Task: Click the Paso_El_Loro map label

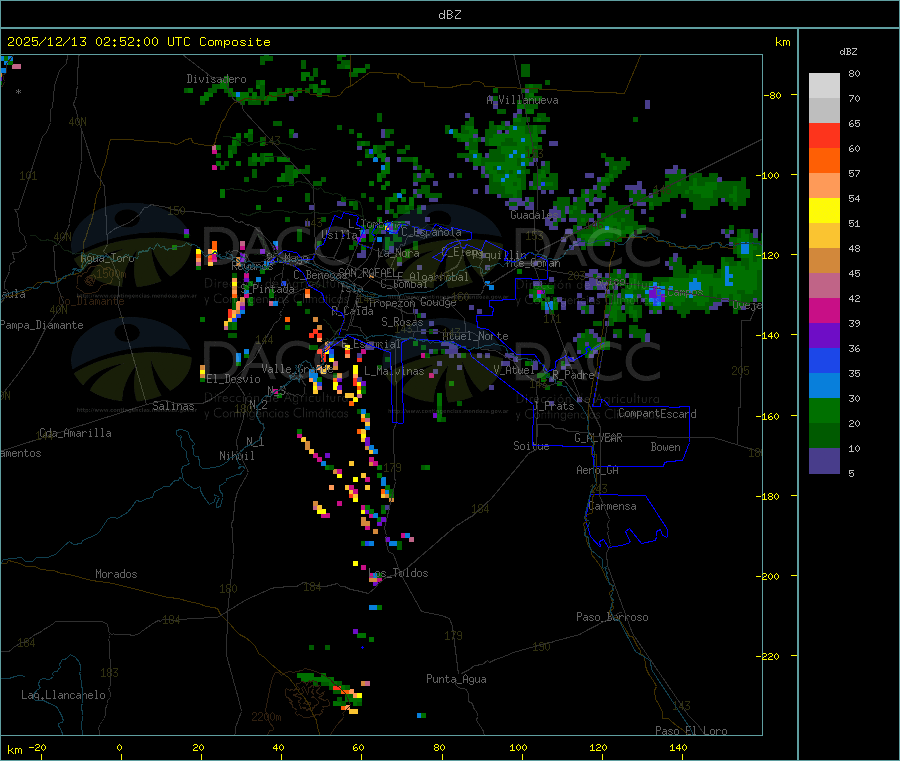Action: point(691,731)
